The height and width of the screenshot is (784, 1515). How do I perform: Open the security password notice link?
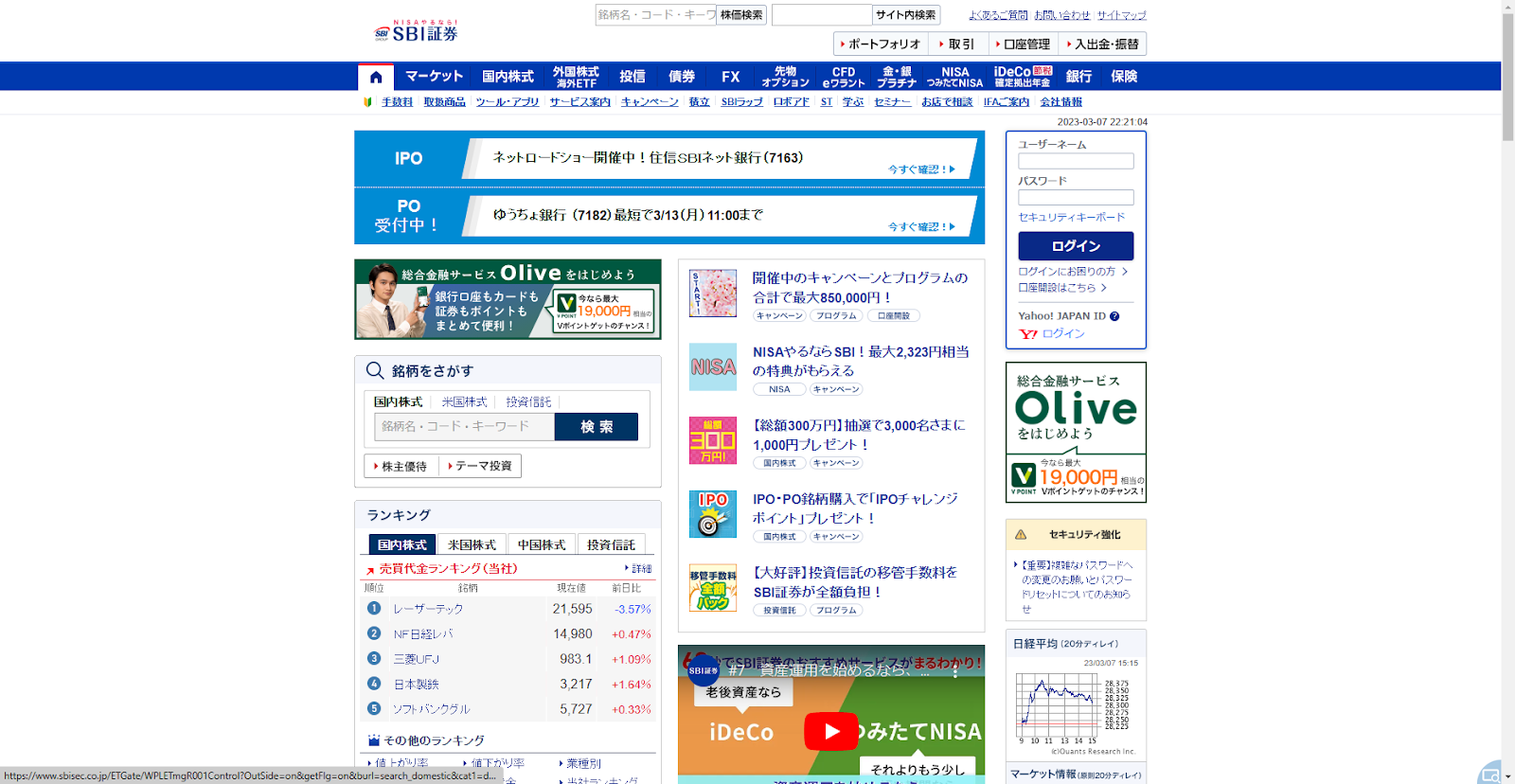(x=1076, y=587)
